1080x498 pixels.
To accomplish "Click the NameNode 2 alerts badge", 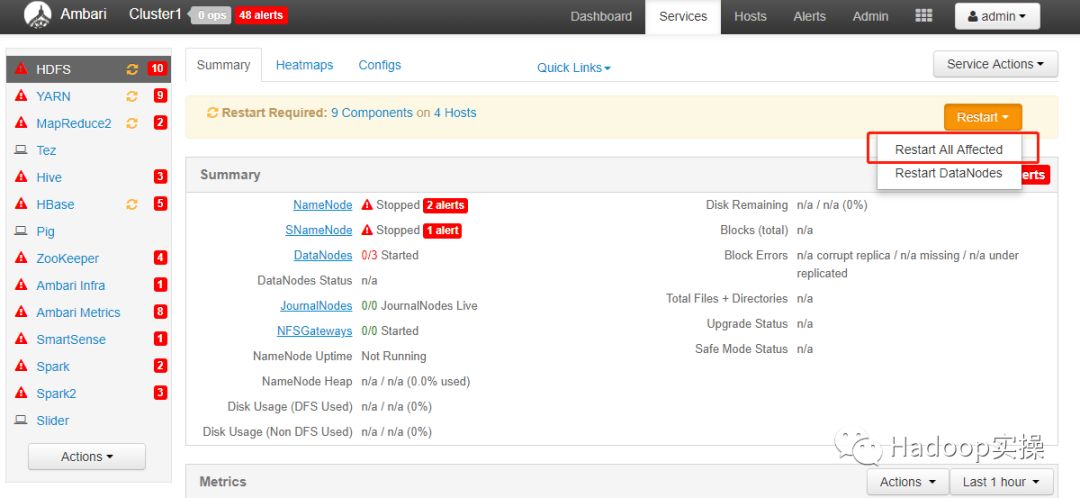I will pyautogui.click(x=445, y=205).
